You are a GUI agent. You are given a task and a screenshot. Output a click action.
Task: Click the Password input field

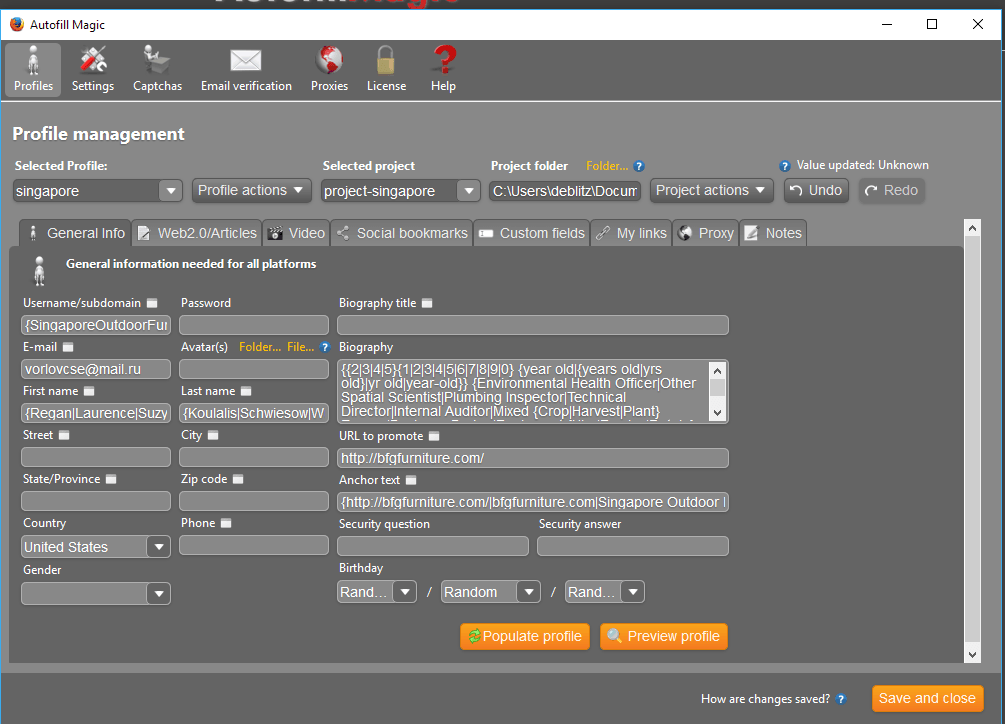pos(254,325)
